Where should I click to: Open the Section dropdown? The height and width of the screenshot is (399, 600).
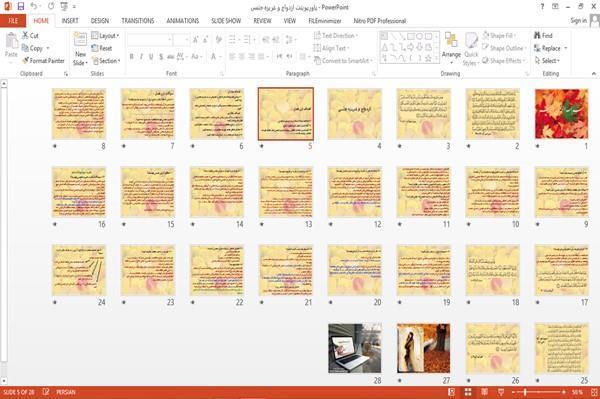(x=106, y=60)
